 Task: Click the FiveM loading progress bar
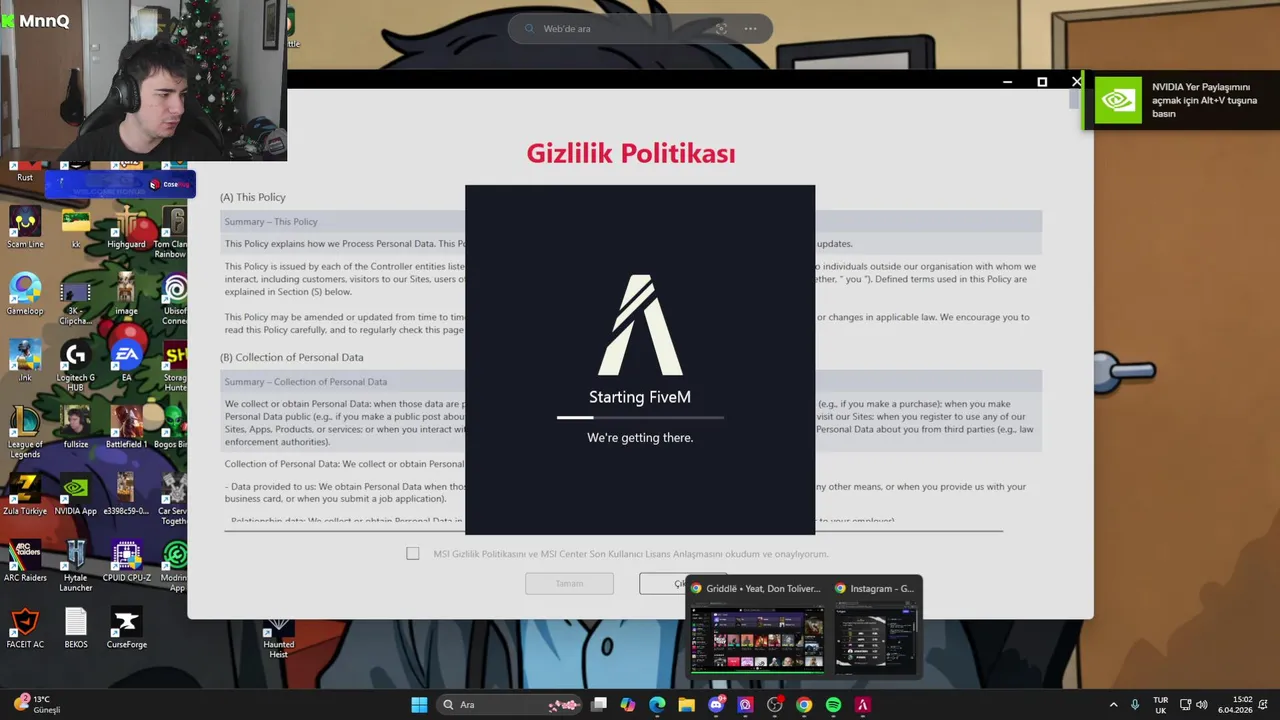coord(640,417)
